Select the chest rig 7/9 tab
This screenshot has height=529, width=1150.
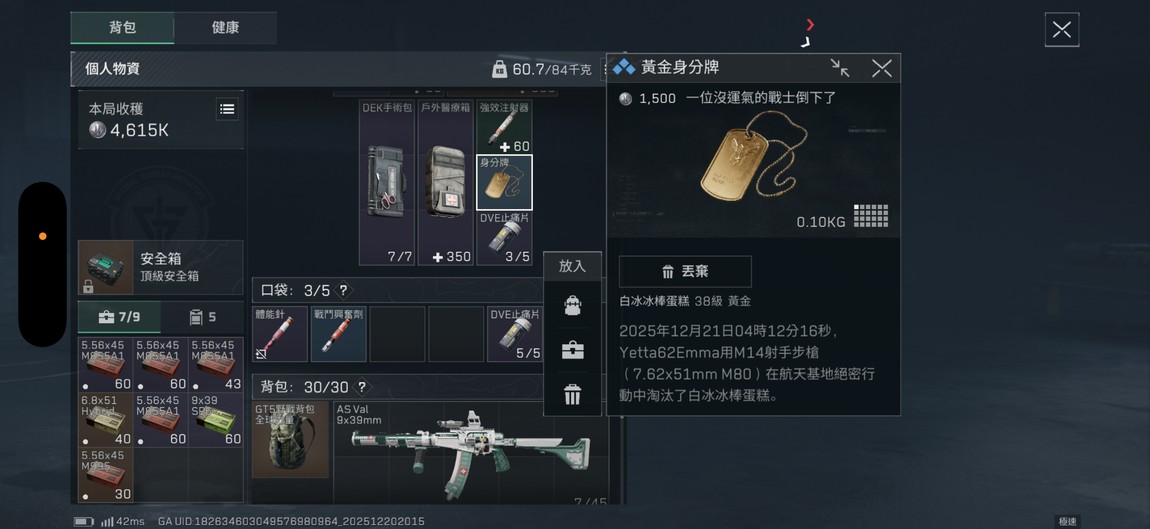tap(119, 317)
